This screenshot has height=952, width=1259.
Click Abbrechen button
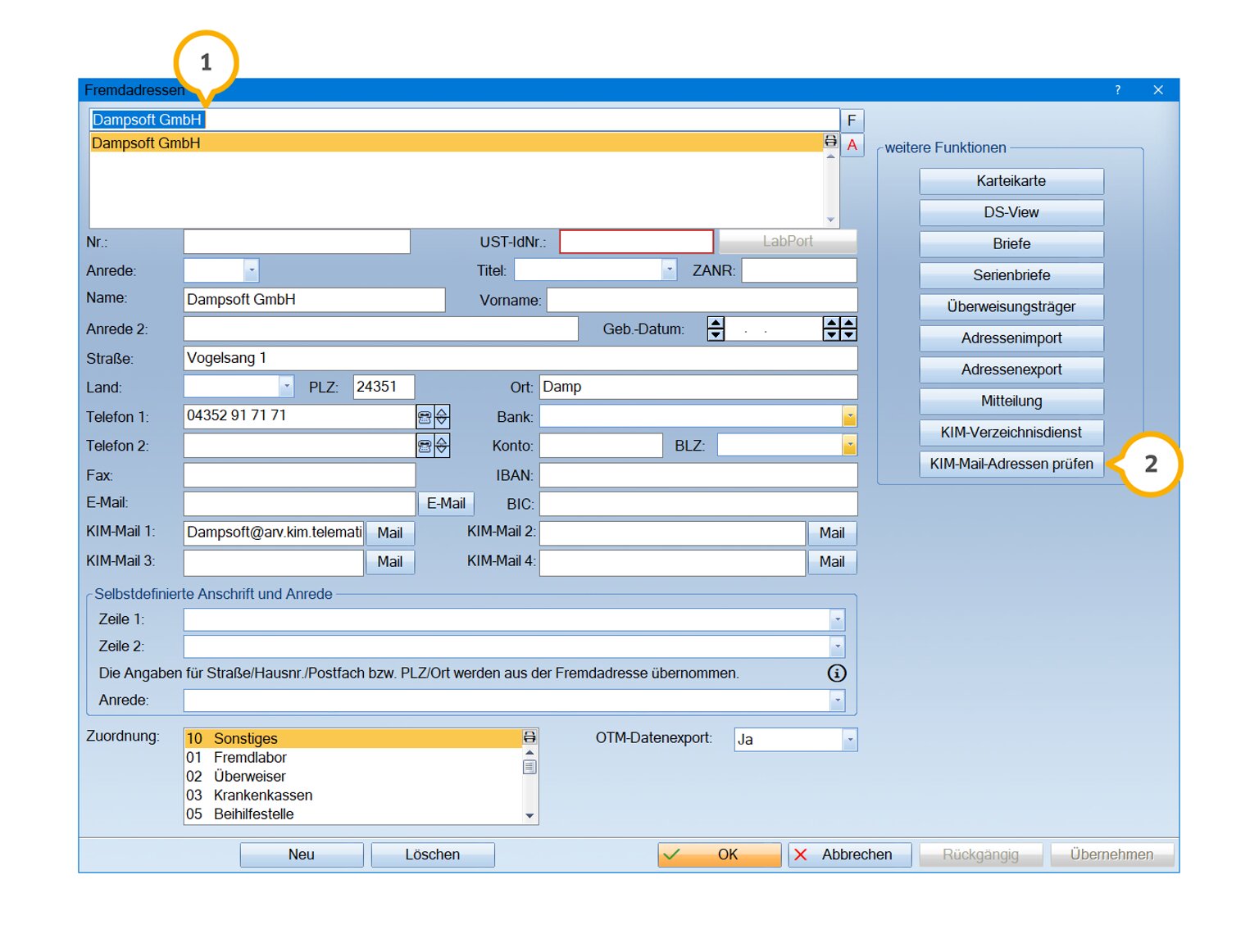tap(850, 855)
